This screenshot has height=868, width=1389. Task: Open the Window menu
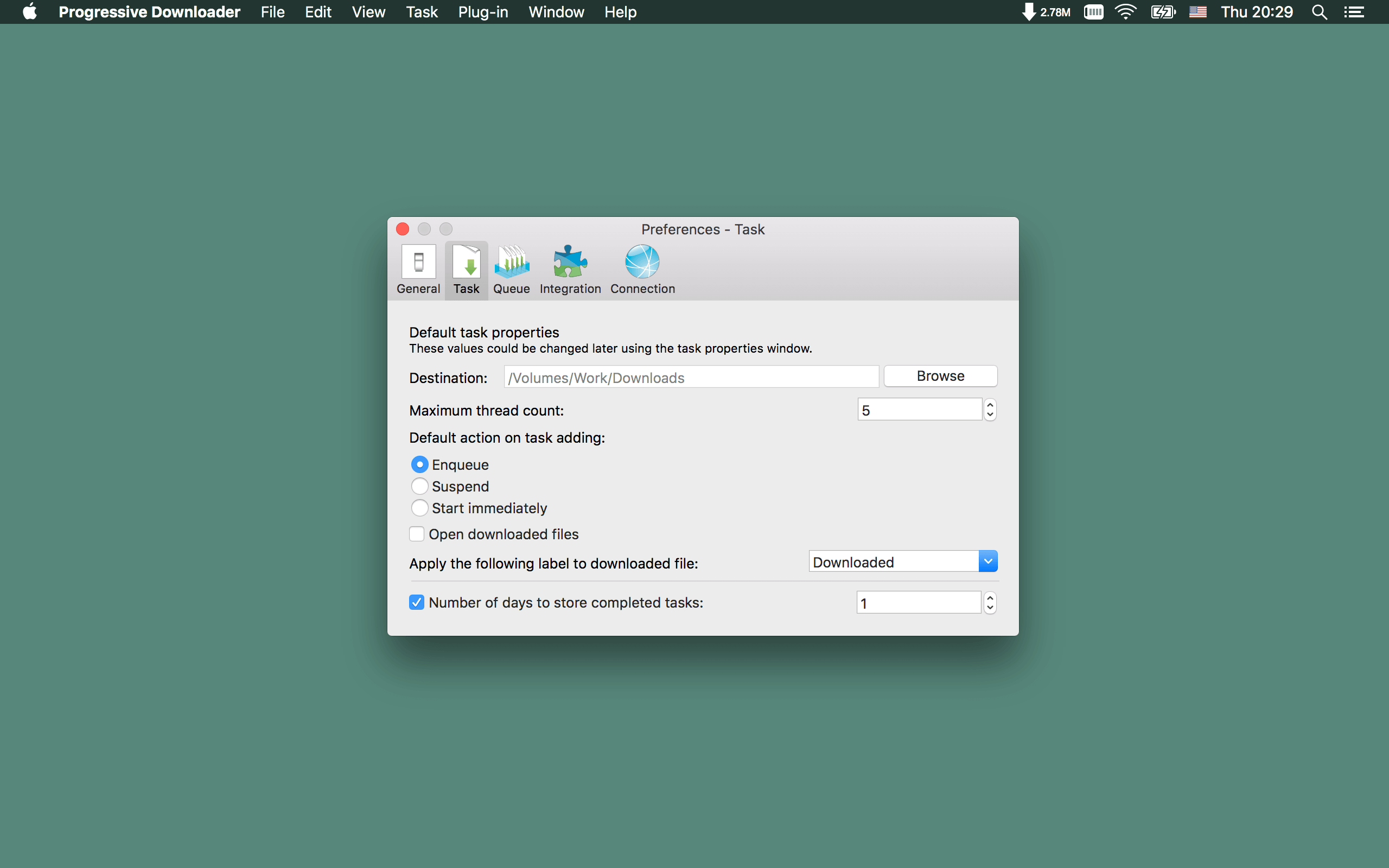[x=556, y=12]
